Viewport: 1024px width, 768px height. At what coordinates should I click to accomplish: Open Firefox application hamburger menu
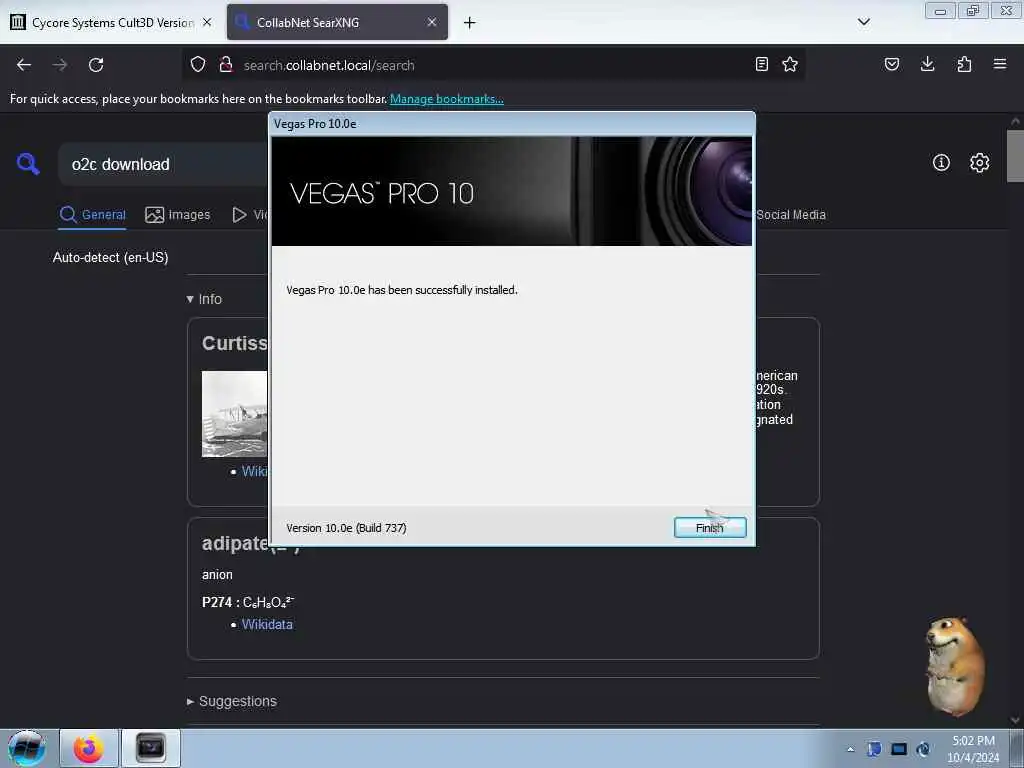1000,64
